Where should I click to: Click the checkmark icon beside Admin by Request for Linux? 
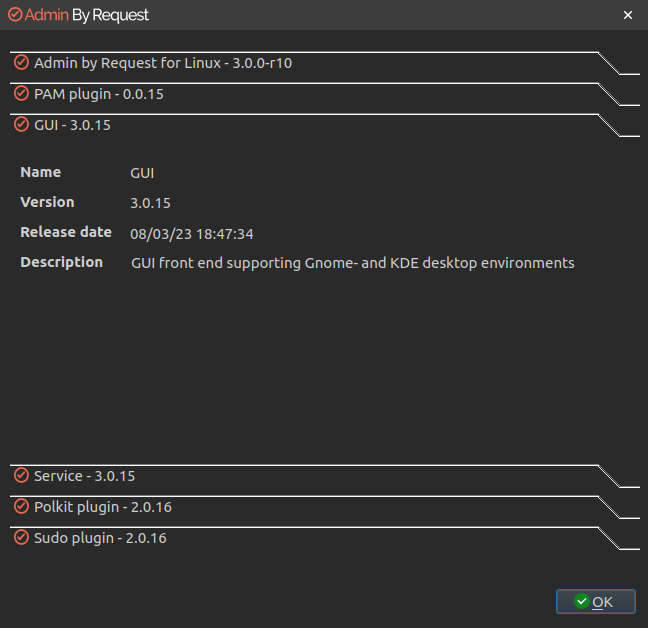click(21, 62)
